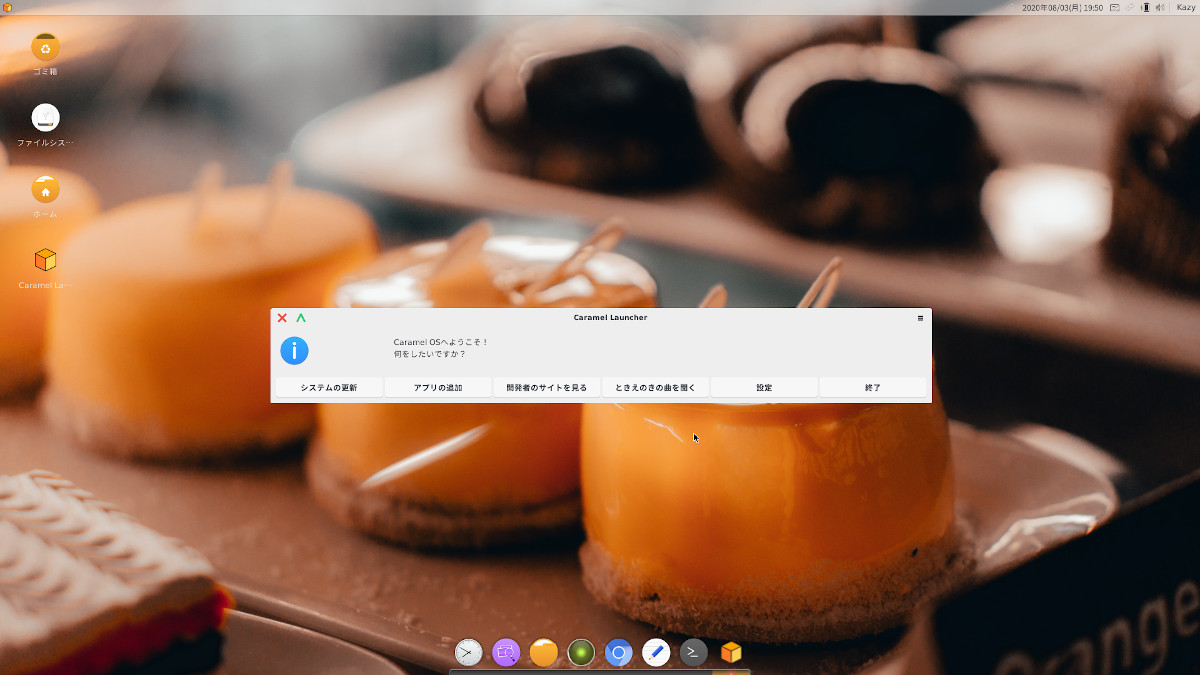1200x675 pixels.
Task: Open the text editor from the dock
Action: point(656,653)
